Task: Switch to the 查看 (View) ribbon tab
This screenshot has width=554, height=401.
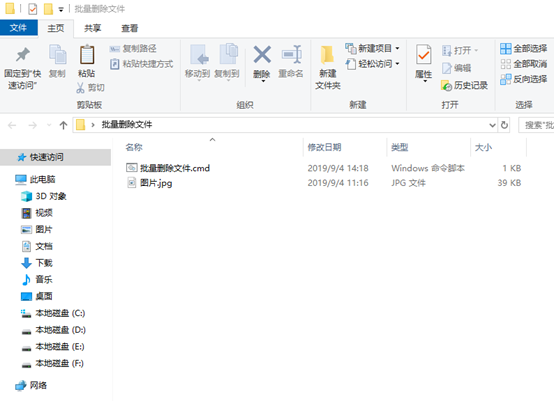Action: (129, 28)
